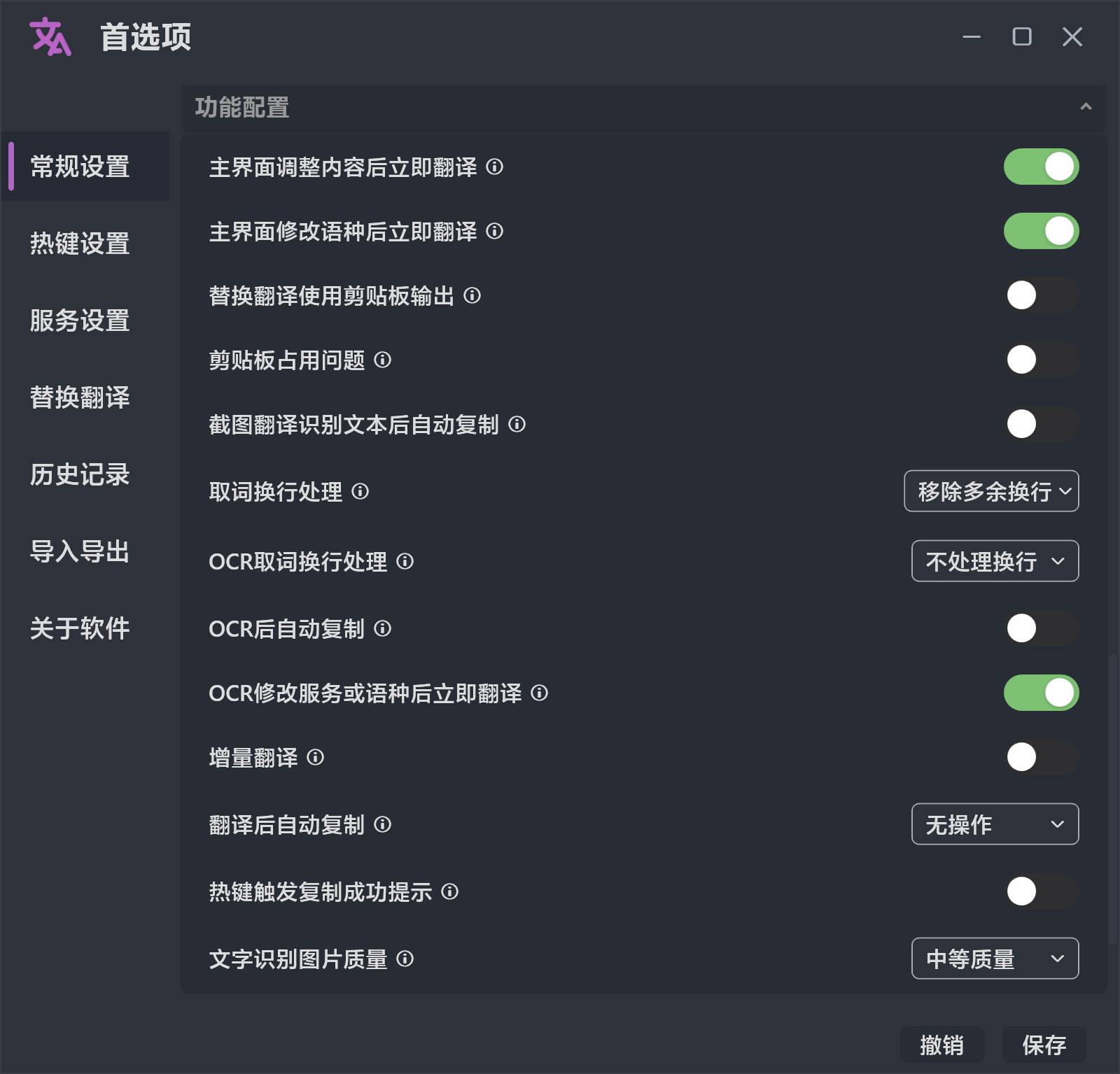Open info tooltip for 主界面修改语种后立即翻译

[494, 232]
